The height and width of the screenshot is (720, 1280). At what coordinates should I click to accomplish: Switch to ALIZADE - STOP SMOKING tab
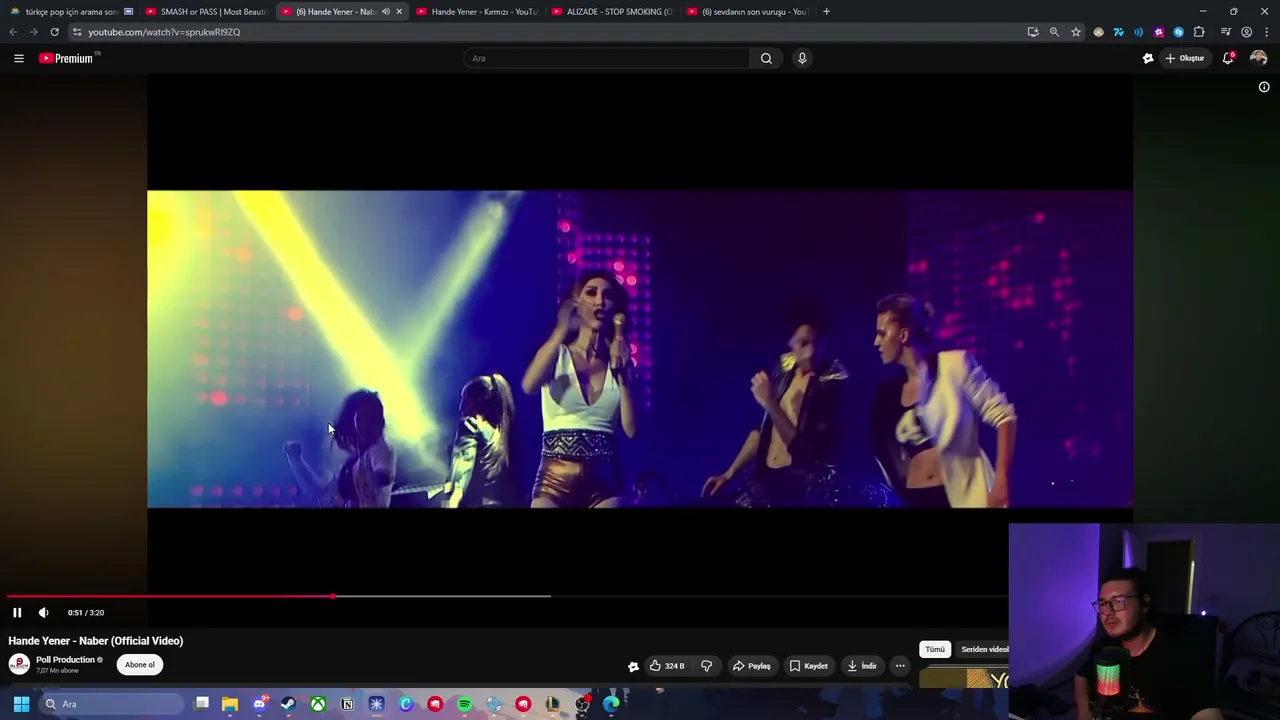612,12
